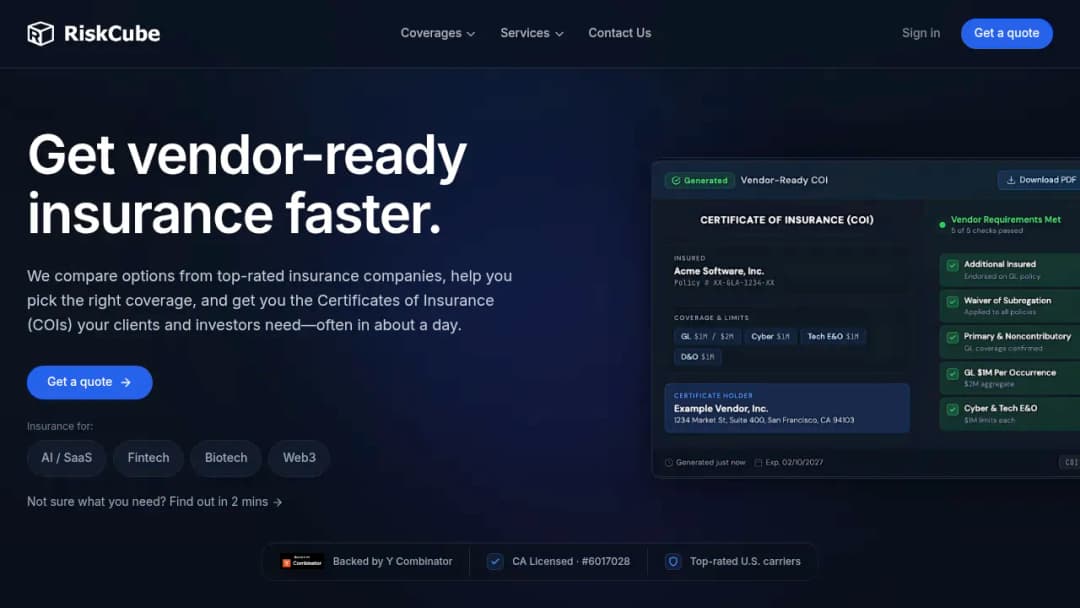The height and width of the screenshot is (608, 1080).
Task: Click the Backed by Y Combinator text
Action: [x=393, y=562]
